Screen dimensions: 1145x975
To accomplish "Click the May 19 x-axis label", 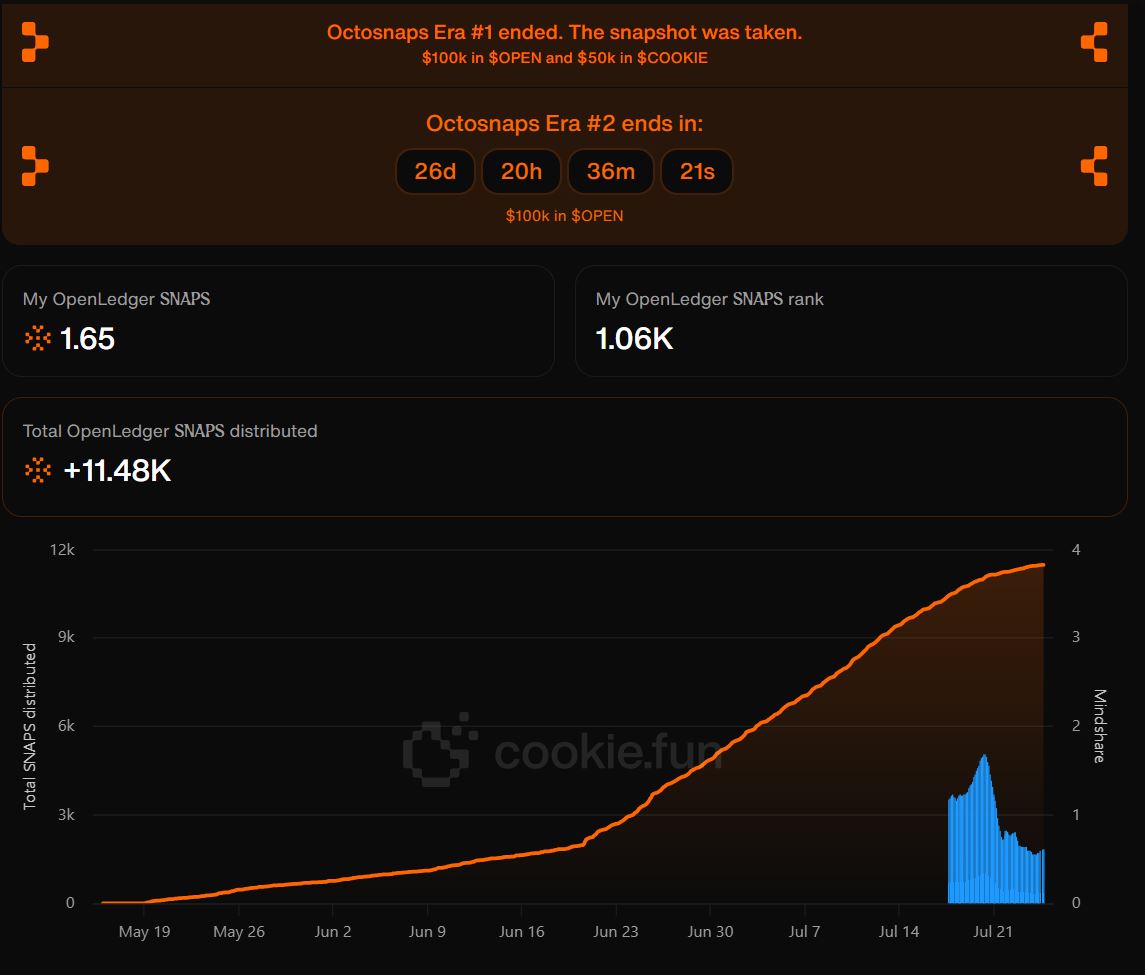I will coord(145,932).
